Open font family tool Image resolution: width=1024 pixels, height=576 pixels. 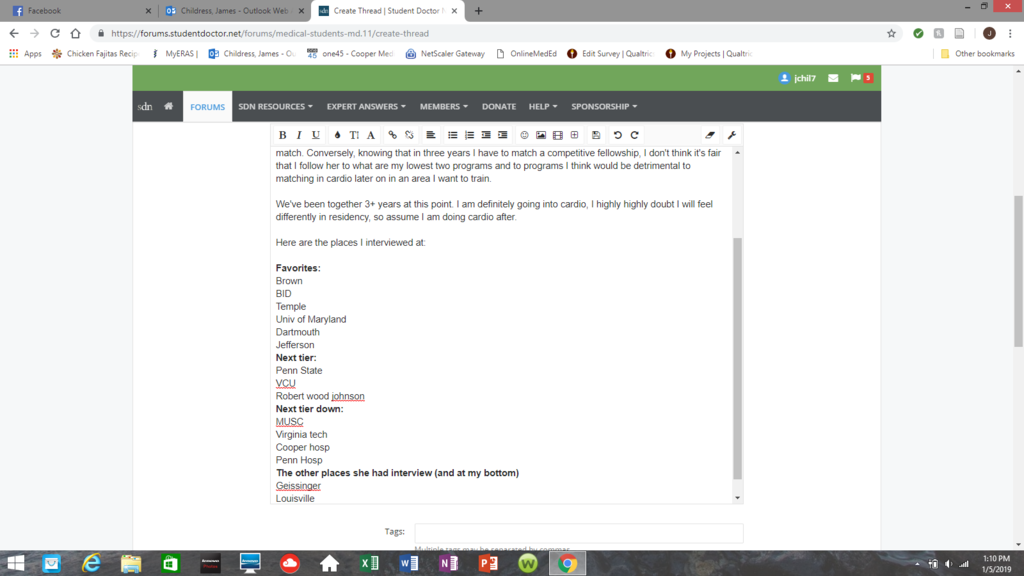tap(370, 135)
